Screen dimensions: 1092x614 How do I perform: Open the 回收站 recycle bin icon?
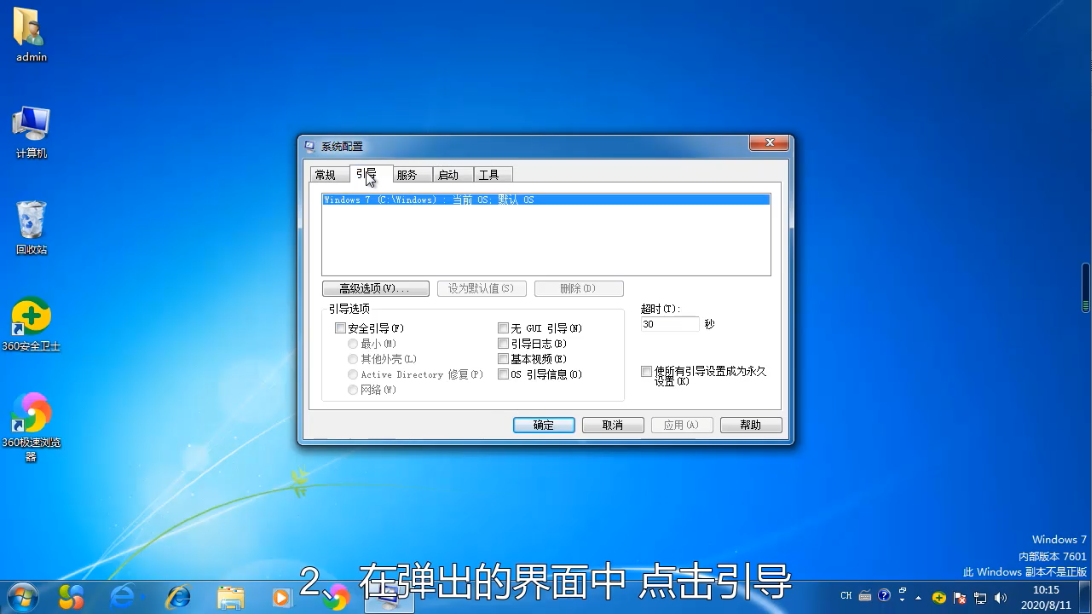tap(31, 228)
